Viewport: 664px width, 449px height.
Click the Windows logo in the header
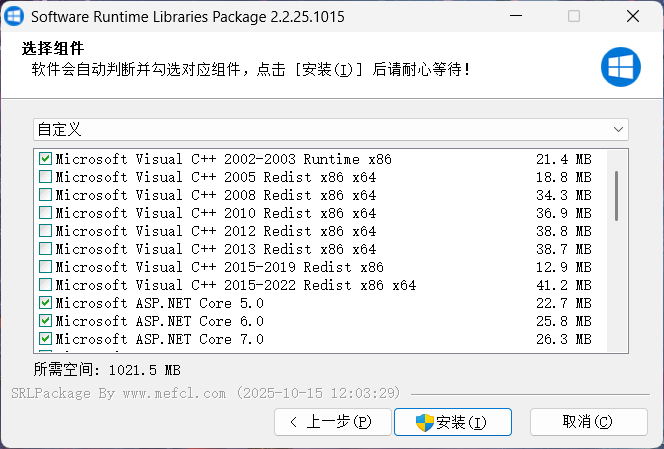point(620,67)
